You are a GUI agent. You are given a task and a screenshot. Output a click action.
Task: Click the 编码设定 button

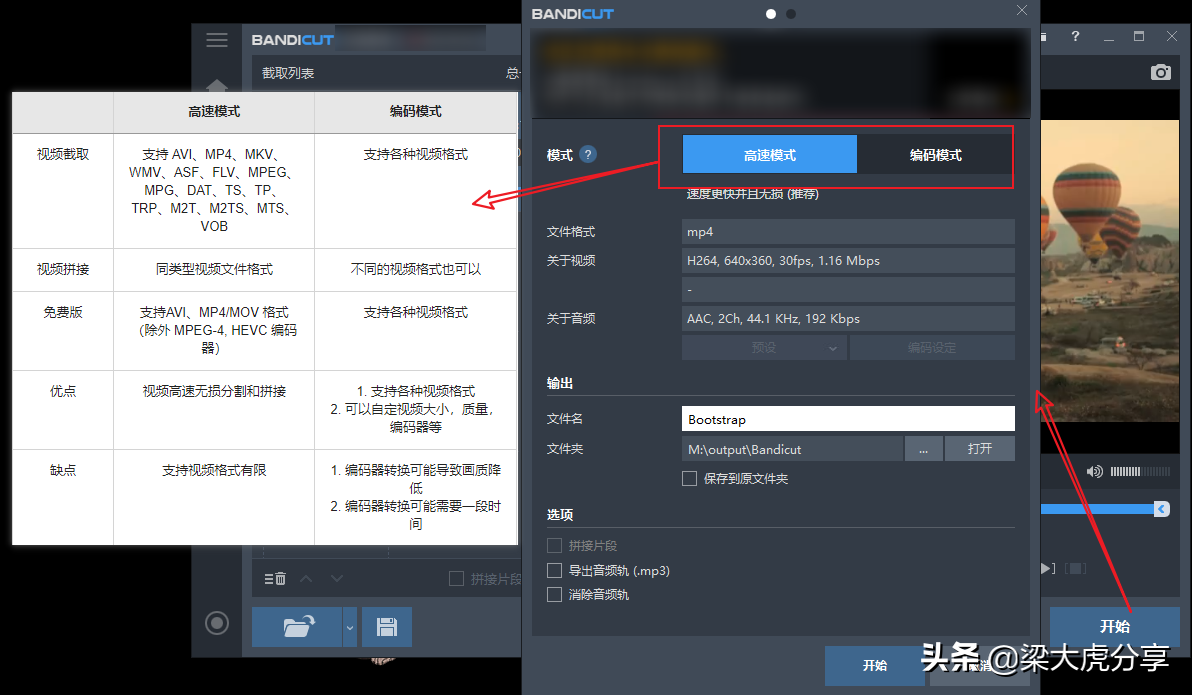tap(932, 348)
